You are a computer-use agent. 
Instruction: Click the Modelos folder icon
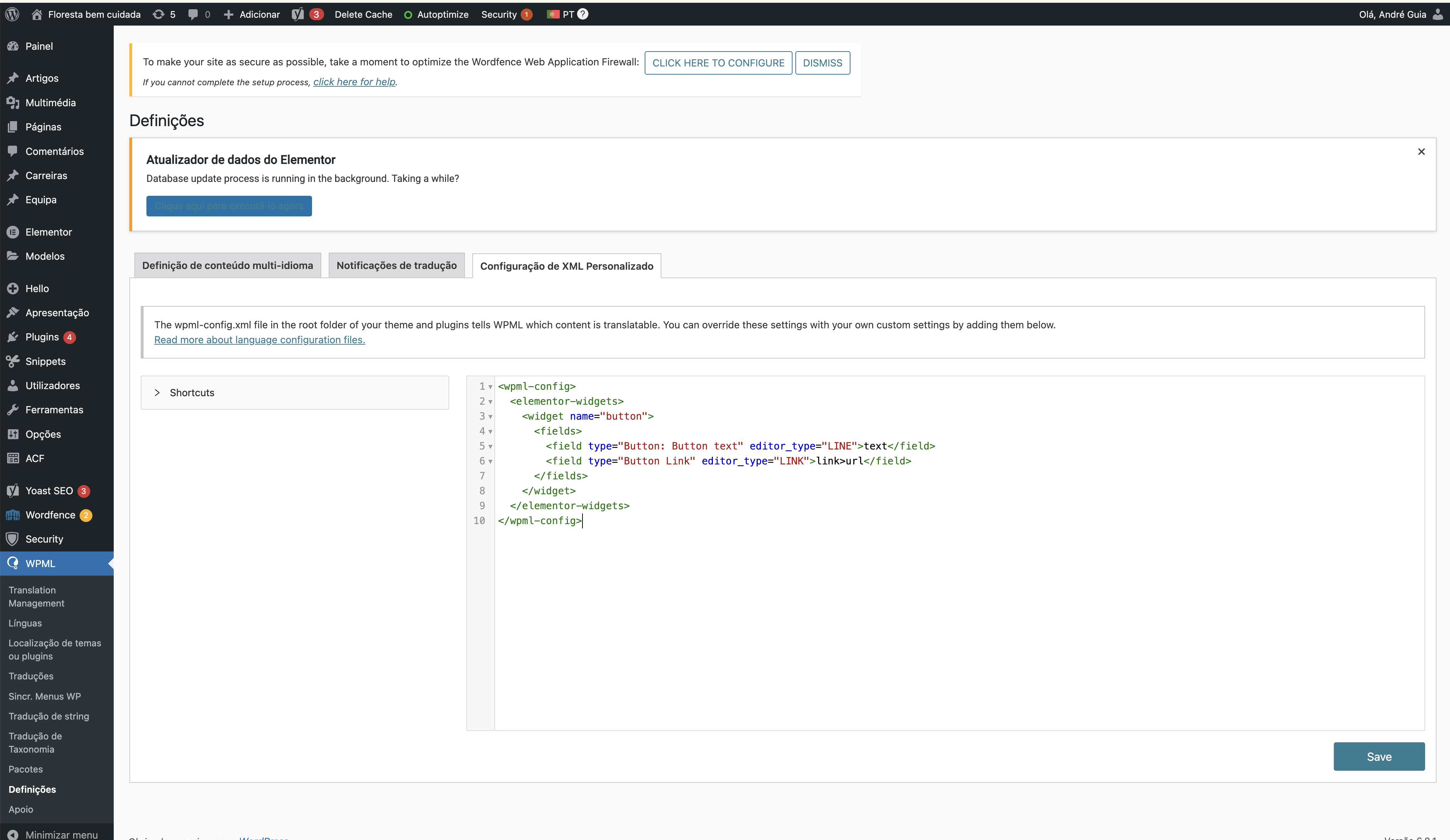point(13,256)
